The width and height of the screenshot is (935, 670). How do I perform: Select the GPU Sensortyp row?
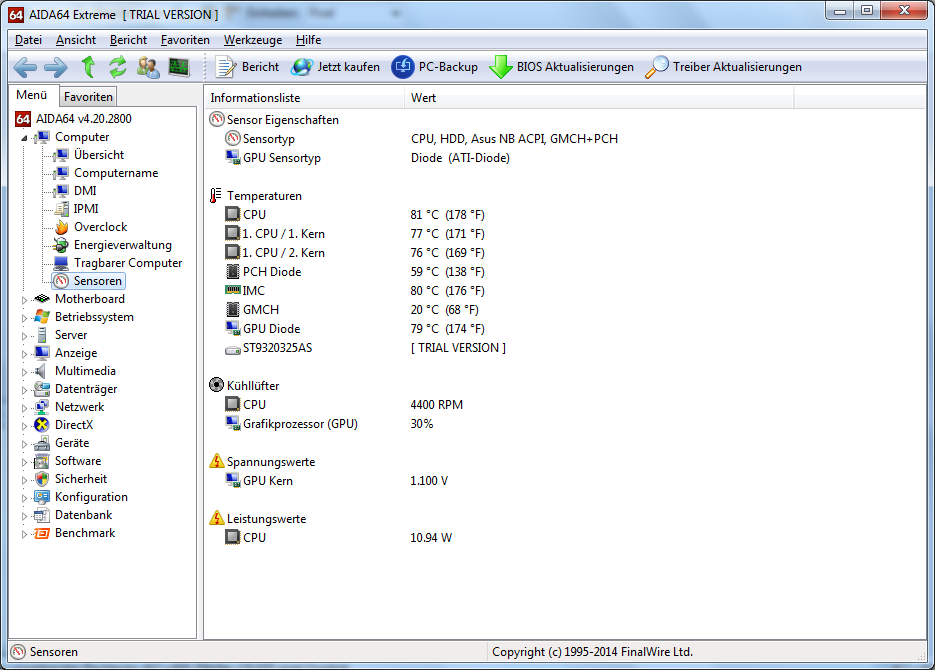(367, 158)
